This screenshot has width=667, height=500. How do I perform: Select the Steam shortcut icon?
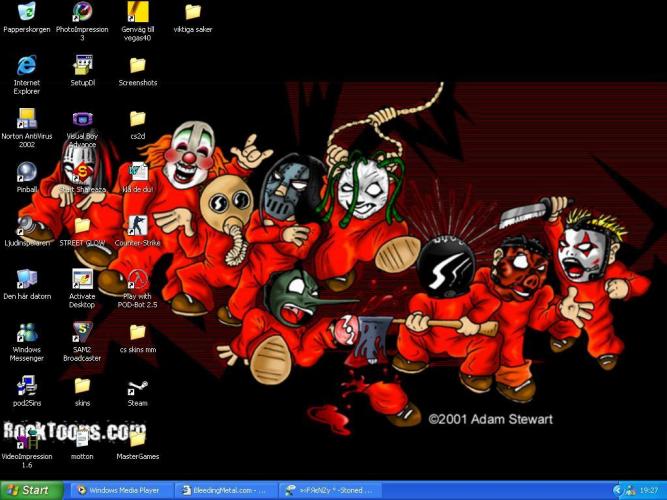click(138, 386)
